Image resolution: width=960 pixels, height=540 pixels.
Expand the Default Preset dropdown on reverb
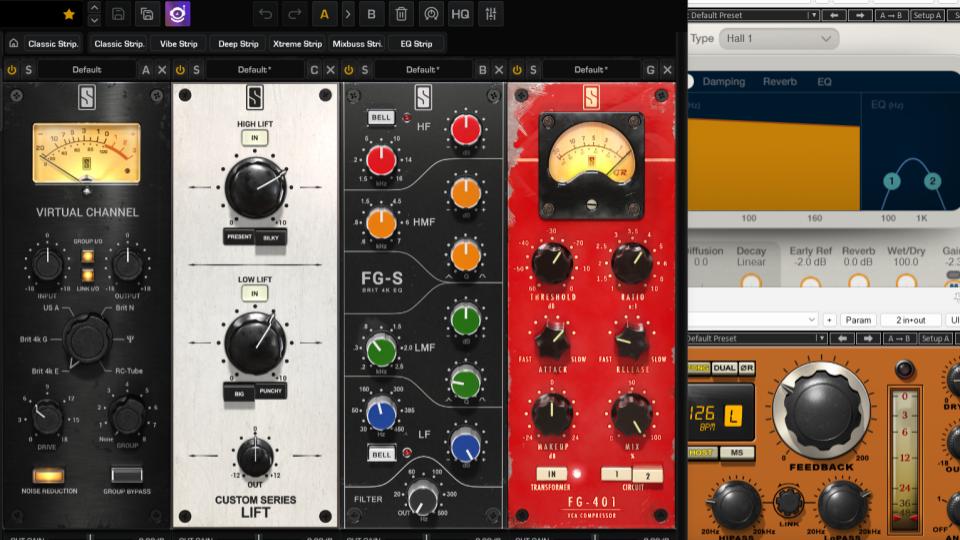tap(752, 15)
